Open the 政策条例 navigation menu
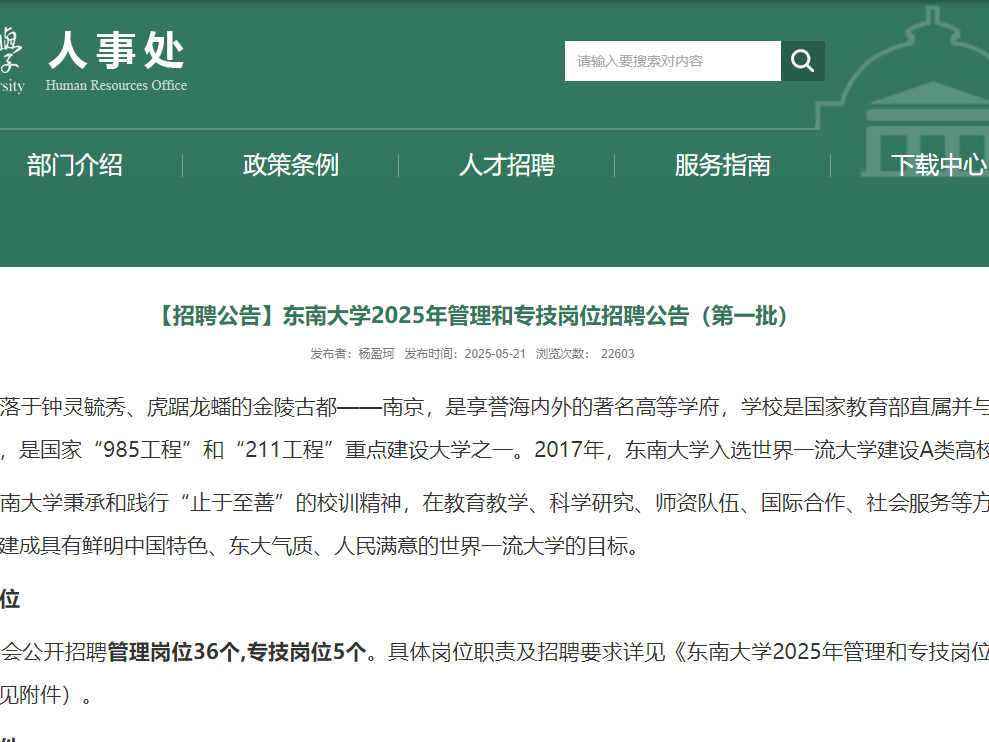The height and width of the screenshot is (742, 989). [291, 165]
